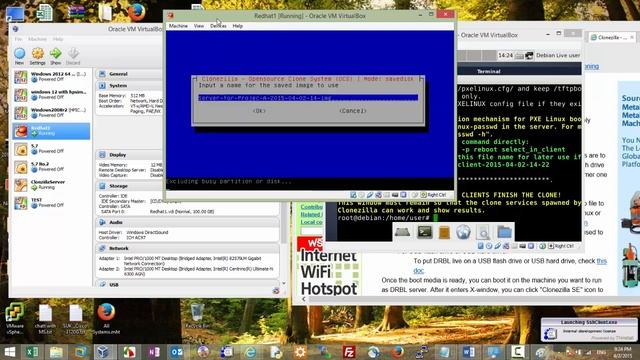Open Help menu in Redhat1 VM window

[238, 26]
